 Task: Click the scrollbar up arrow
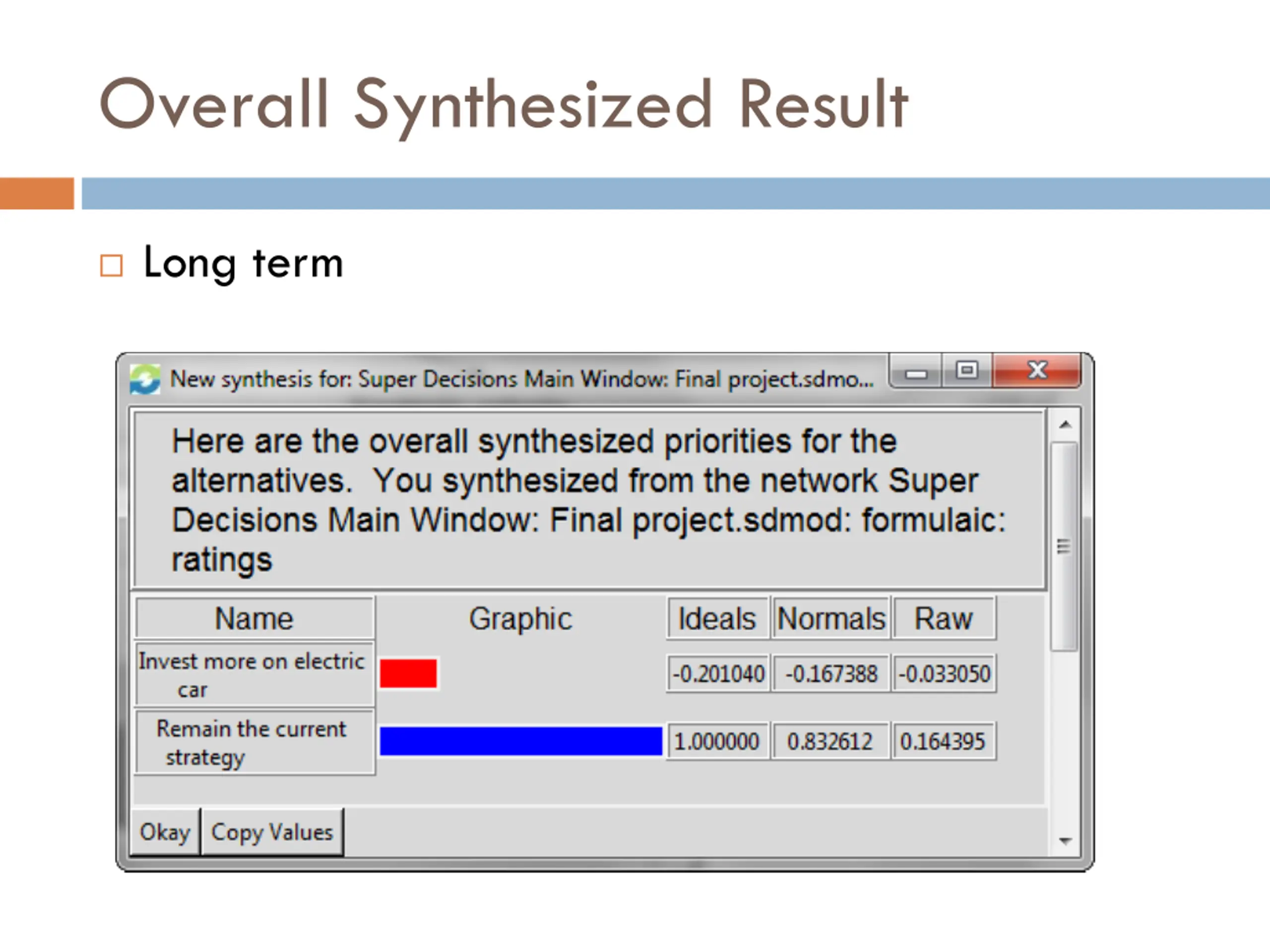(1065, 424)
